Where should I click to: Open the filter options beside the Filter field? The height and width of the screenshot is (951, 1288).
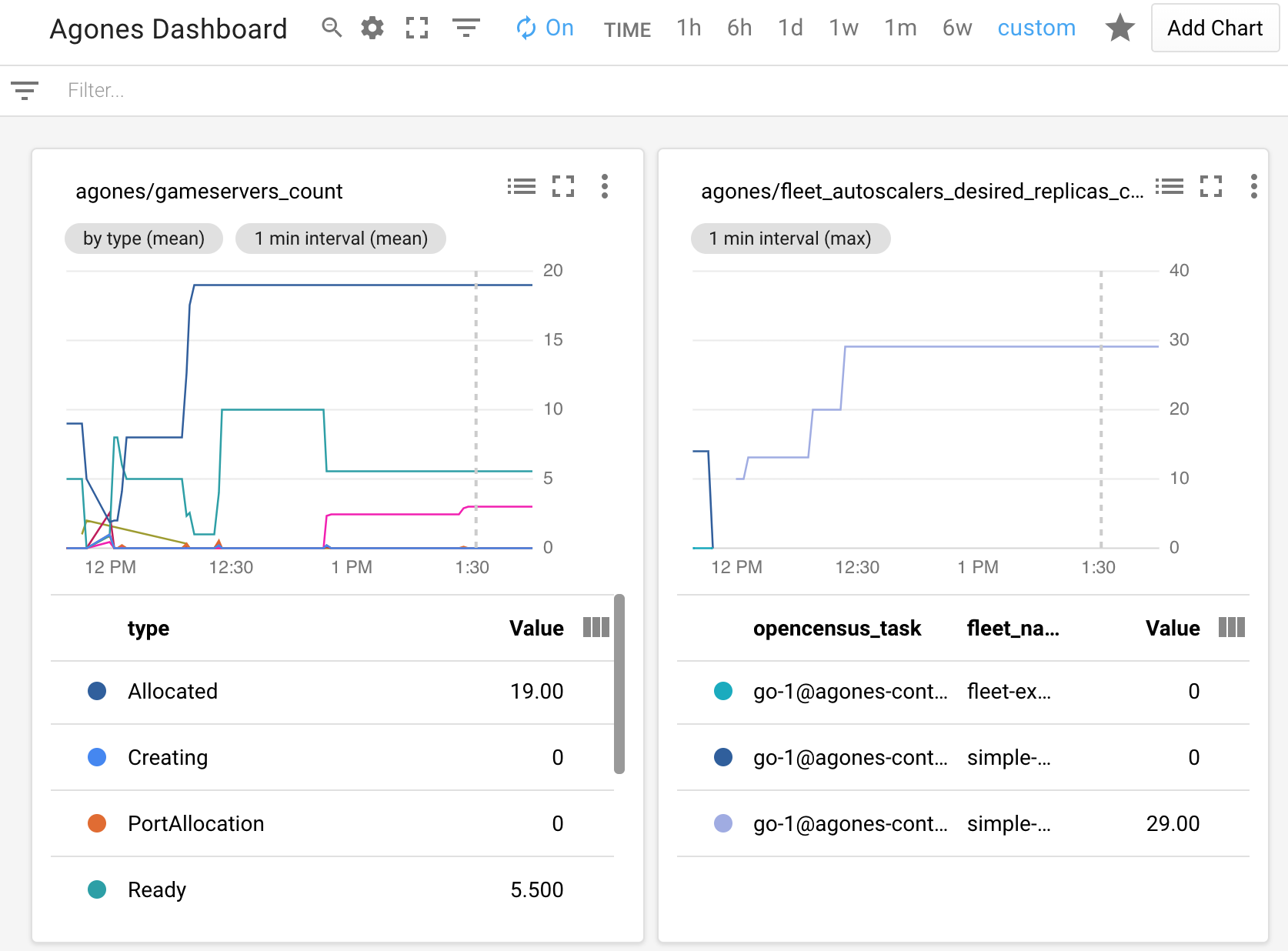pos(25,90)
